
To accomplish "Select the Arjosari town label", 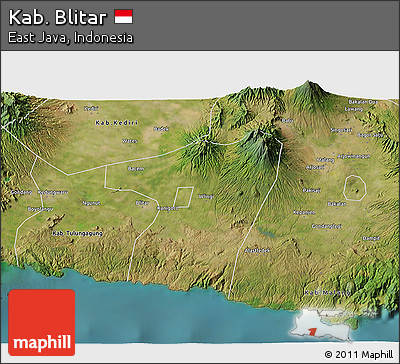I will click(315, 167).
